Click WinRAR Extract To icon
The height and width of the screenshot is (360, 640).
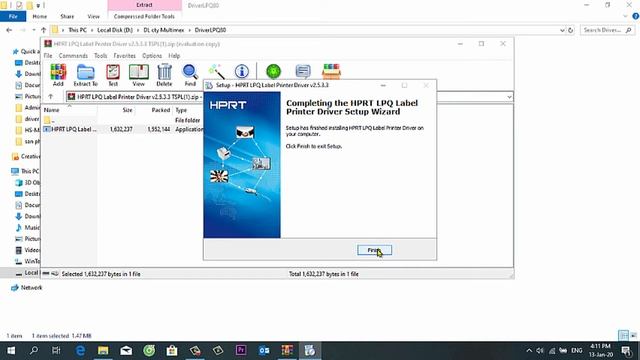pos(85,75)
